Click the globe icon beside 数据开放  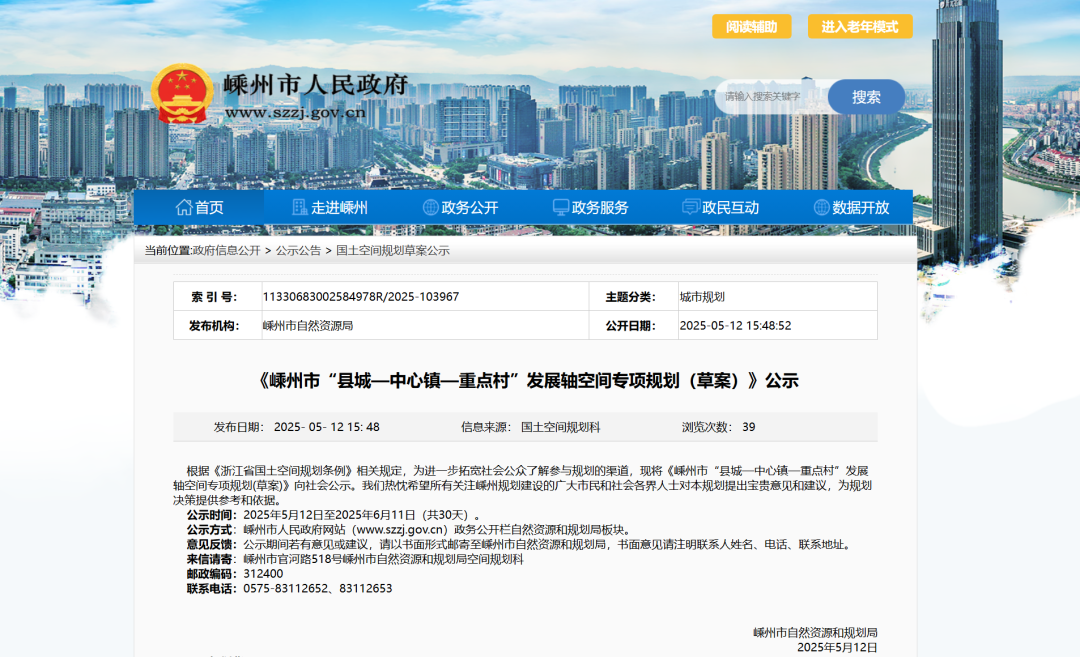pyautogui.click(x=821, y=207)
